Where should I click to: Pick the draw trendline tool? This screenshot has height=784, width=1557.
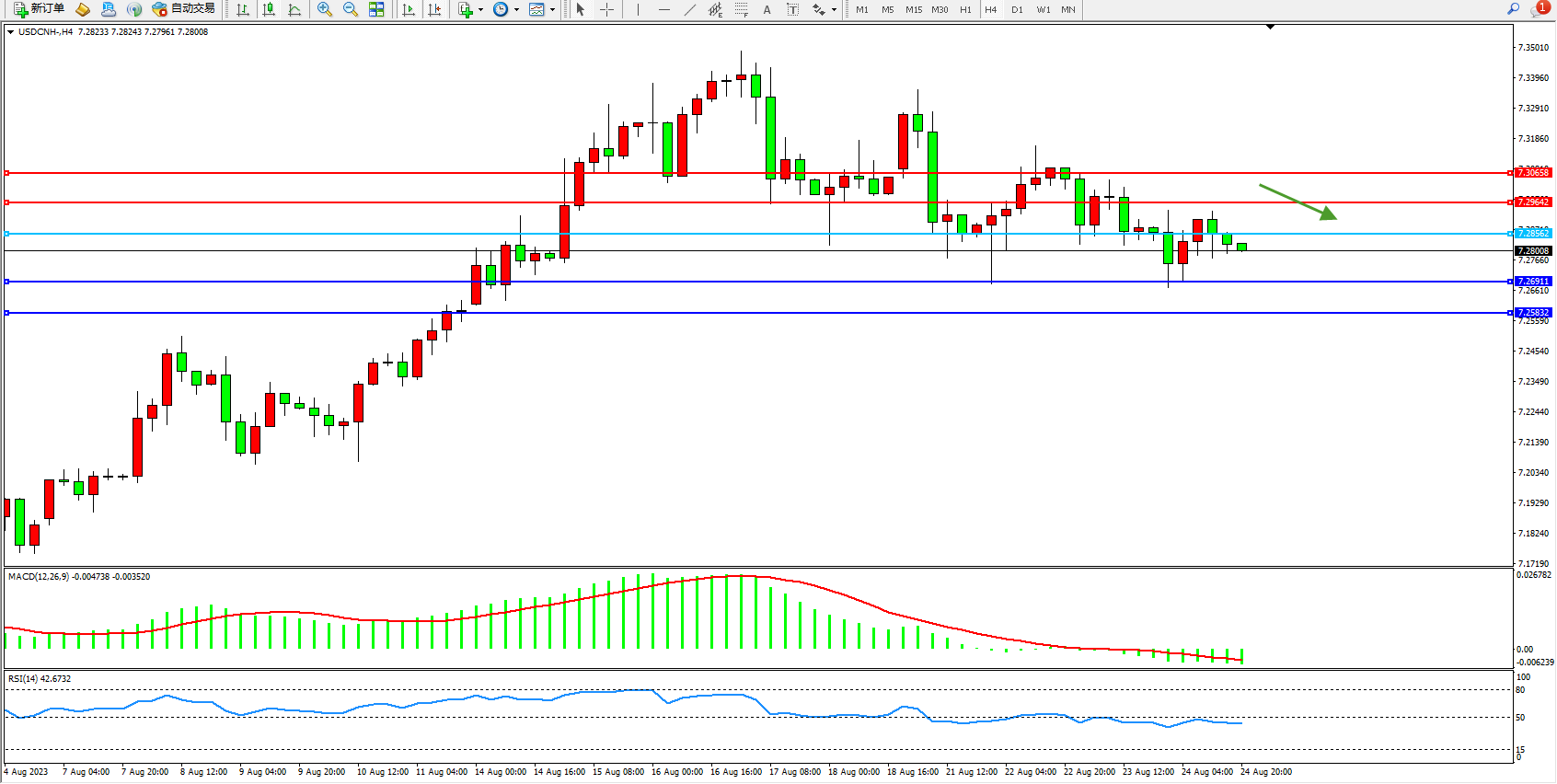pos(690,9)
